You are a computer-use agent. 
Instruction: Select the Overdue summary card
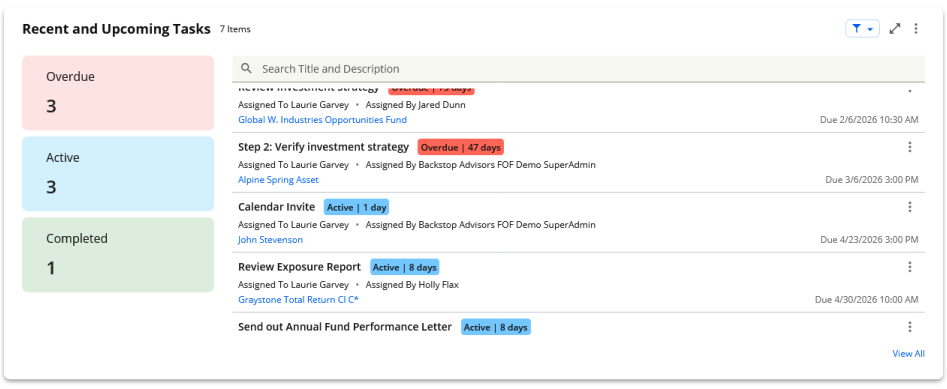click(x=118, y=92)
